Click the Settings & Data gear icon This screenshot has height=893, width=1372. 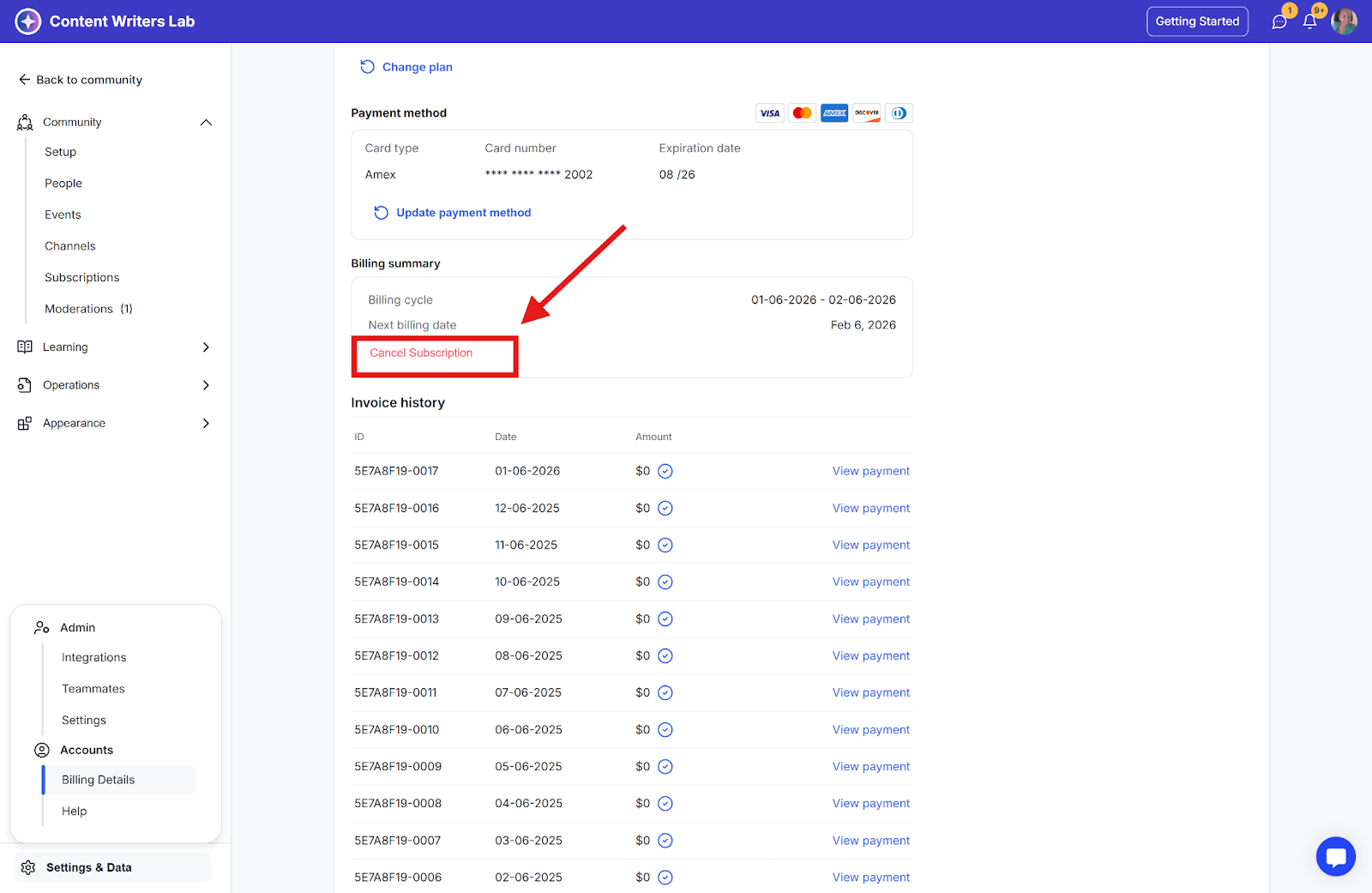click(28, 867)
